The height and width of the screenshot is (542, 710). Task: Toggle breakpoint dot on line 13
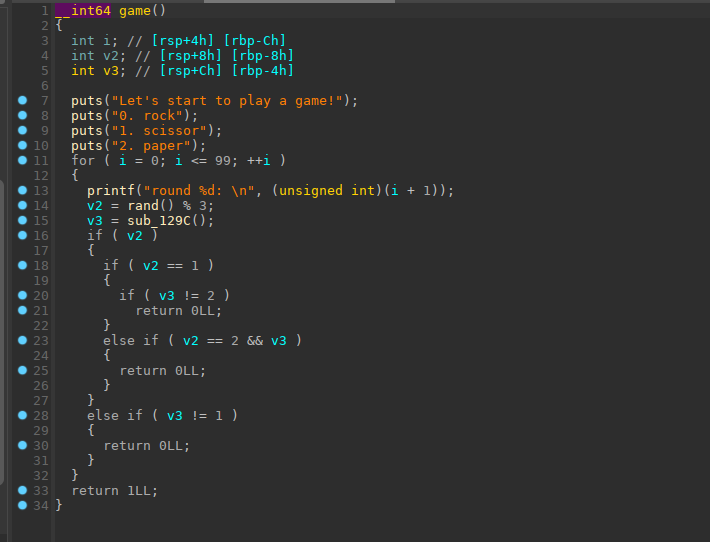tap(22, 190)
